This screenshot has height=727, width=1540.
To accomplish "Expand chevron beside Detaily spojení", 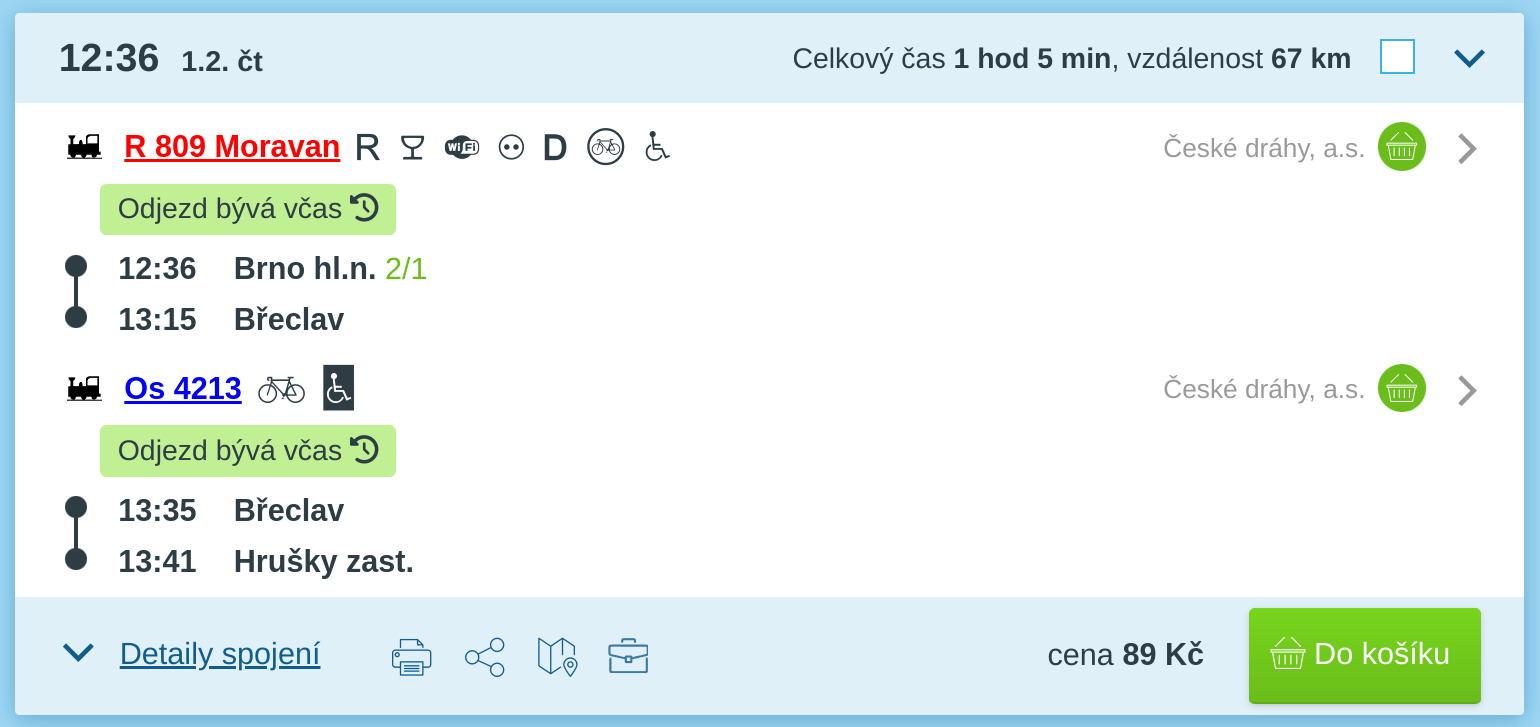I will click(x=78, y=653).
